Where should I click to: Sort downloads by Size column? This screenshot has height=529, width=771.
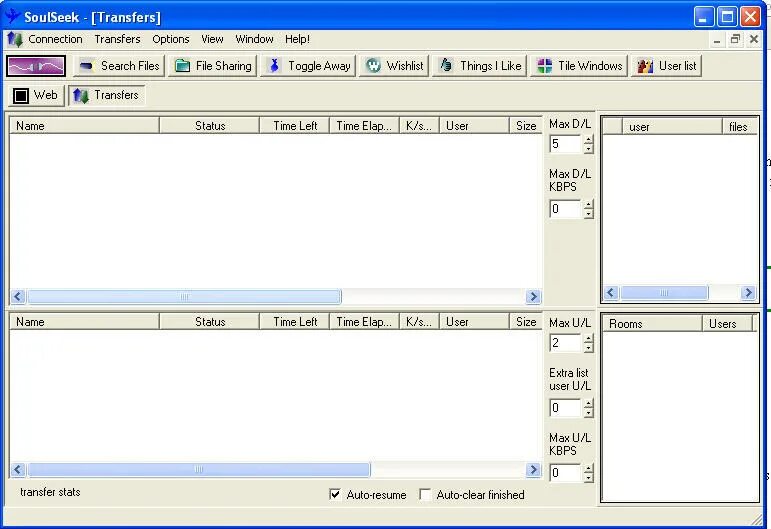[526, 126]
